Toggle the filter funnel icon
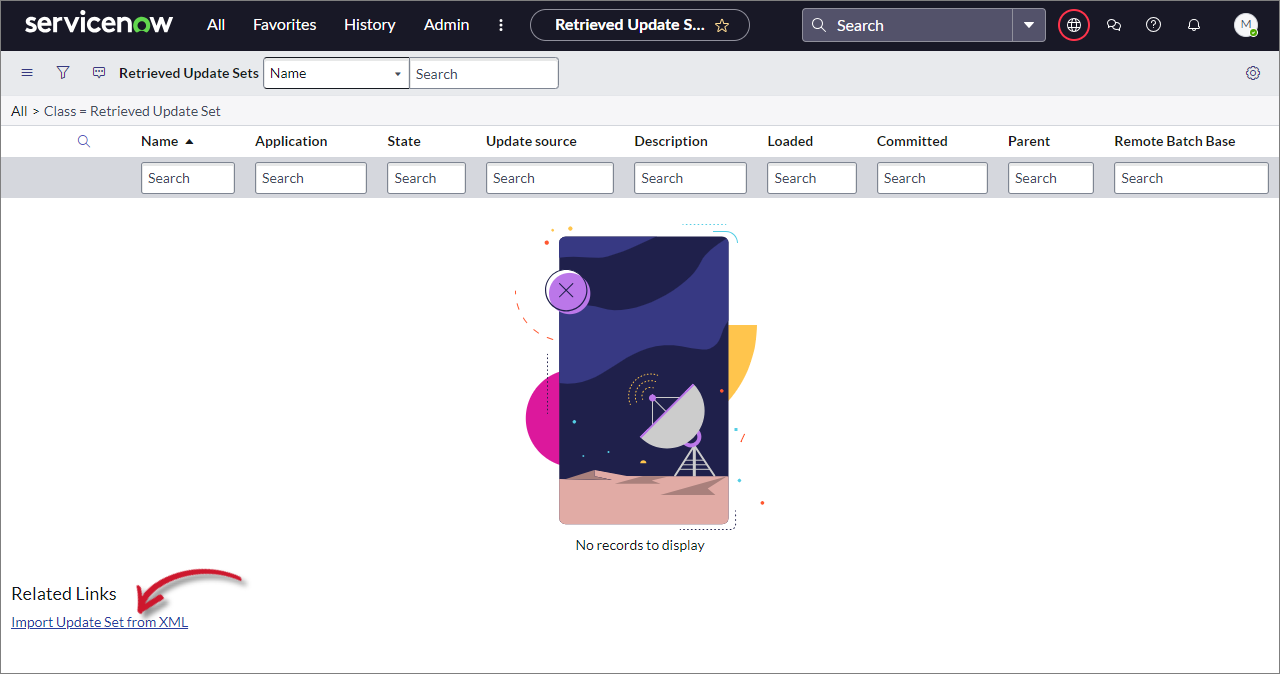This screenshot has height=674, width=1280. tap(63, 73)
